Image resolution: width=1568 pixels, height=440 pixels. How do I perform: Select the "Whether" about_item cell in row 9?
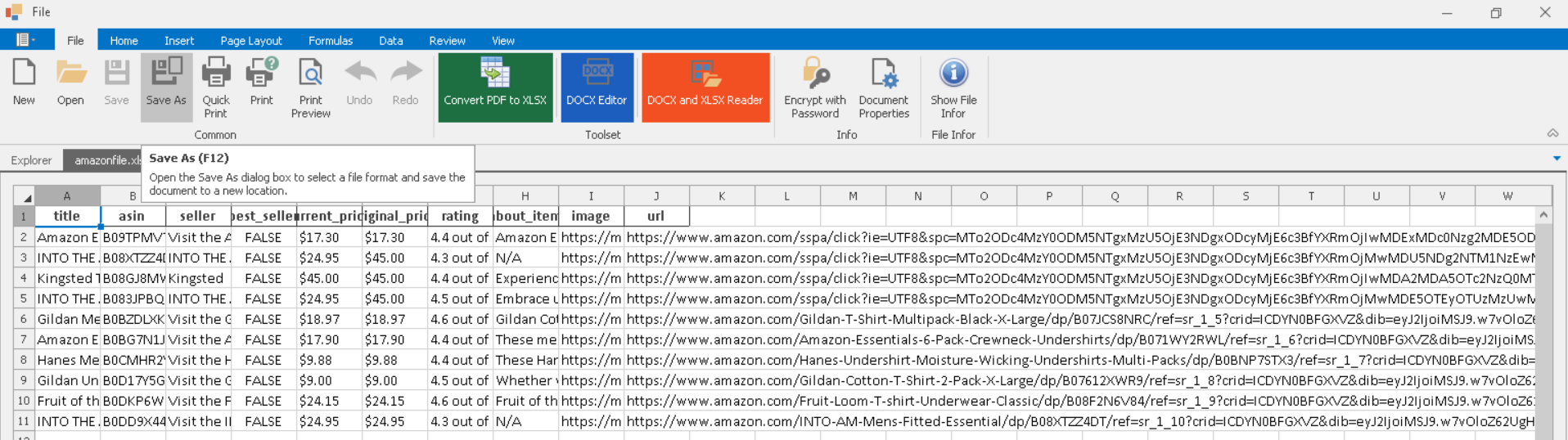point(525,380)
